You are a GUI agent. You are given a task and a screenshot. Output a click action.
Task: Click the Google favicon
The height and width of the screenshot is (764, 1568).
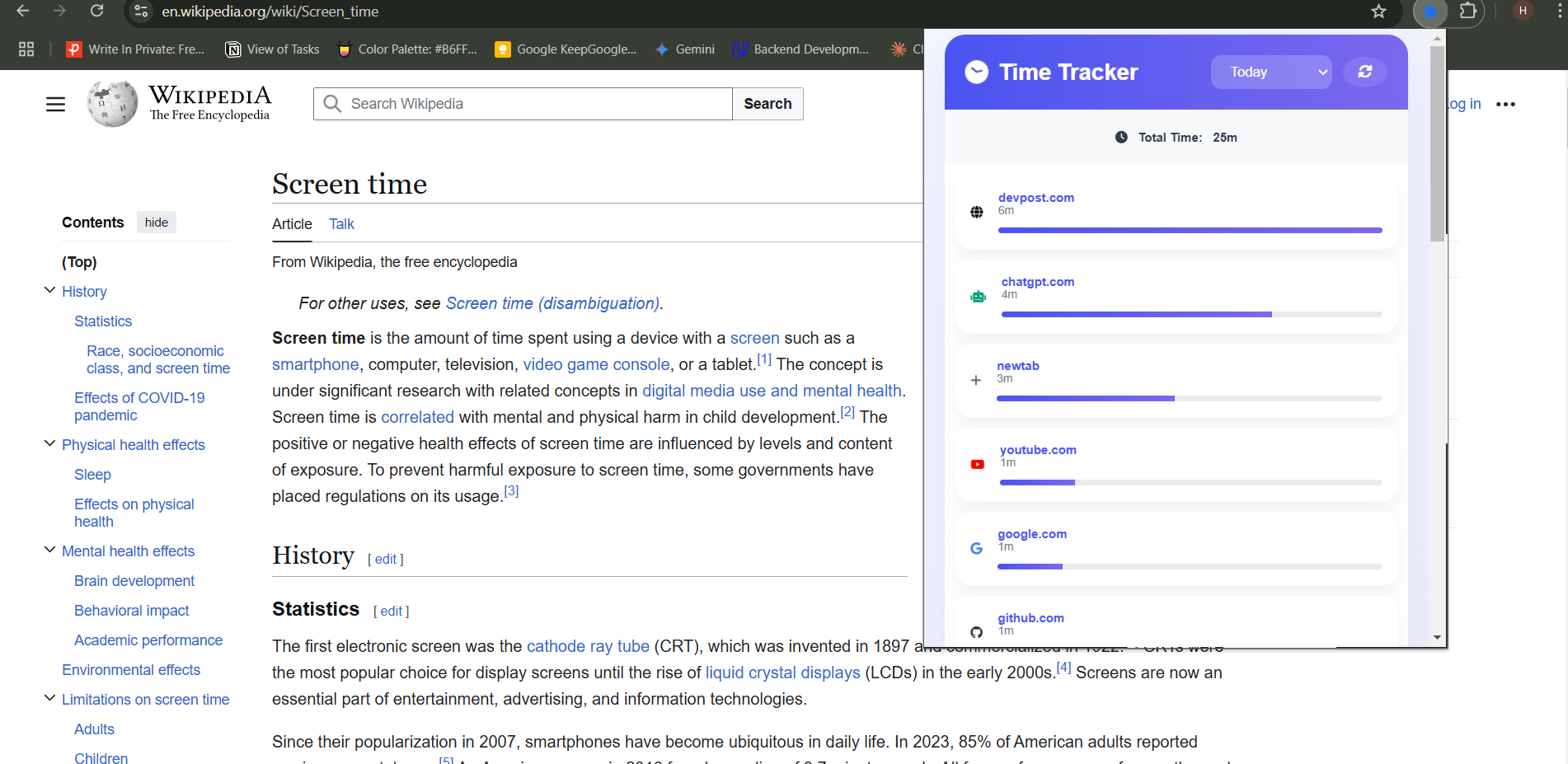click(976, 548)
